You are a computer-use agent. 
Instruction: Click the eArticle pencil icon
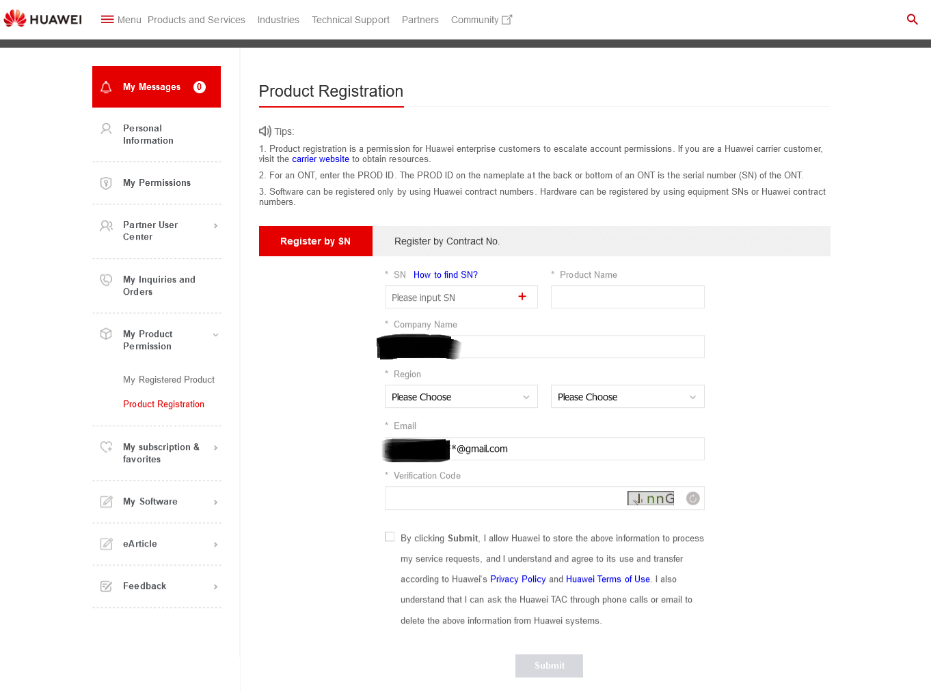[106, 544]
